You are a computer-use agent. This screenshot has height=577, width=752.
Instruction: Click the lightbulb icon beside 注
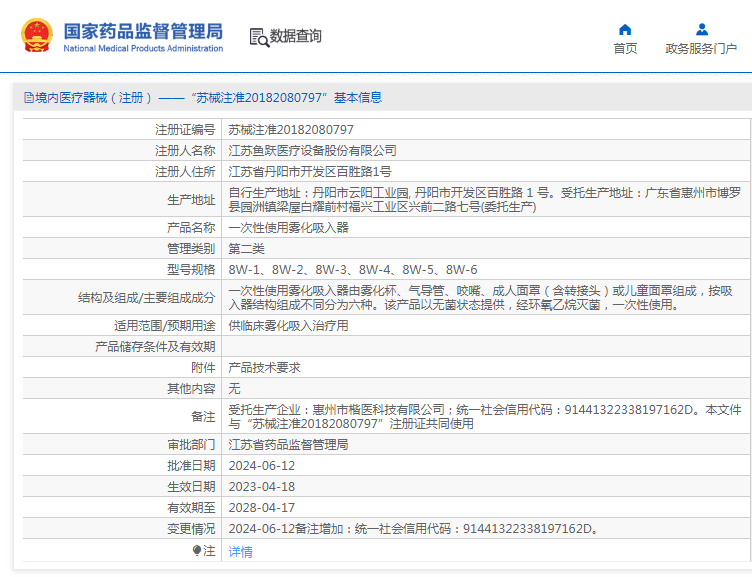coord(197,550)
